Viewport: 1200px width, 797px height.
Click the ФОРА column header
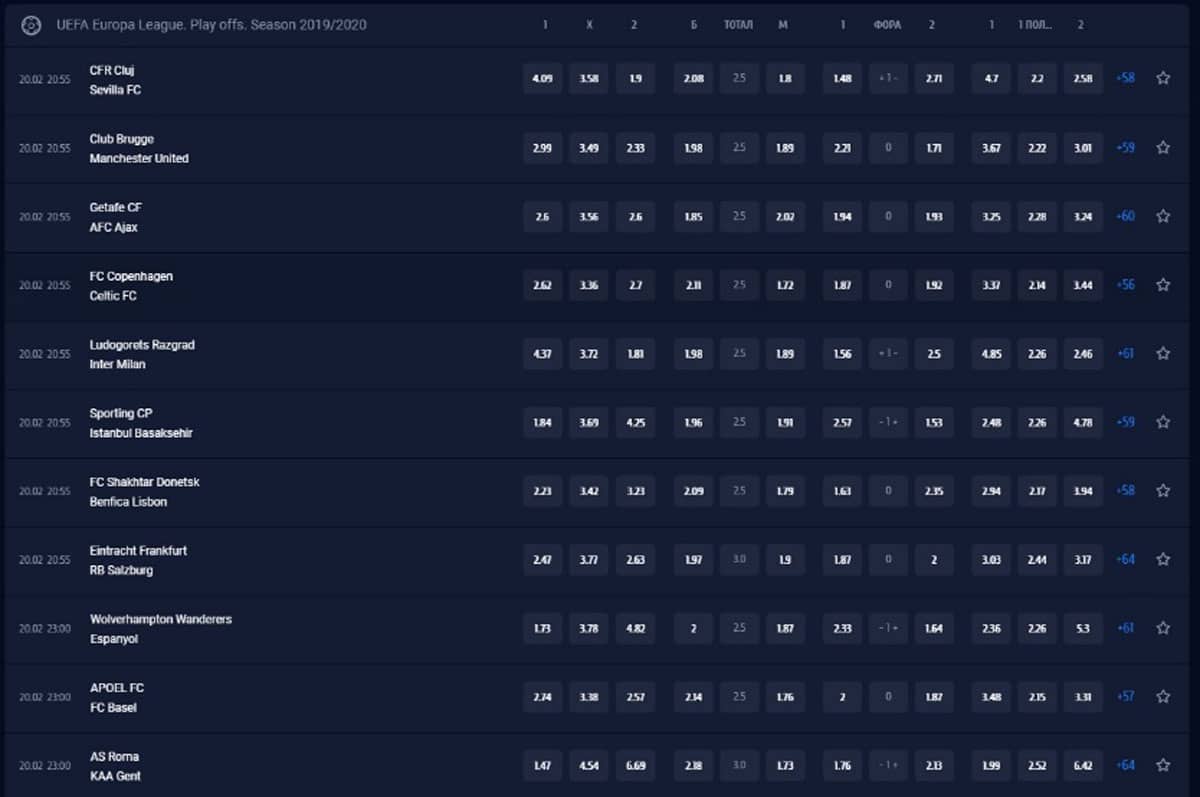(888, 25)
